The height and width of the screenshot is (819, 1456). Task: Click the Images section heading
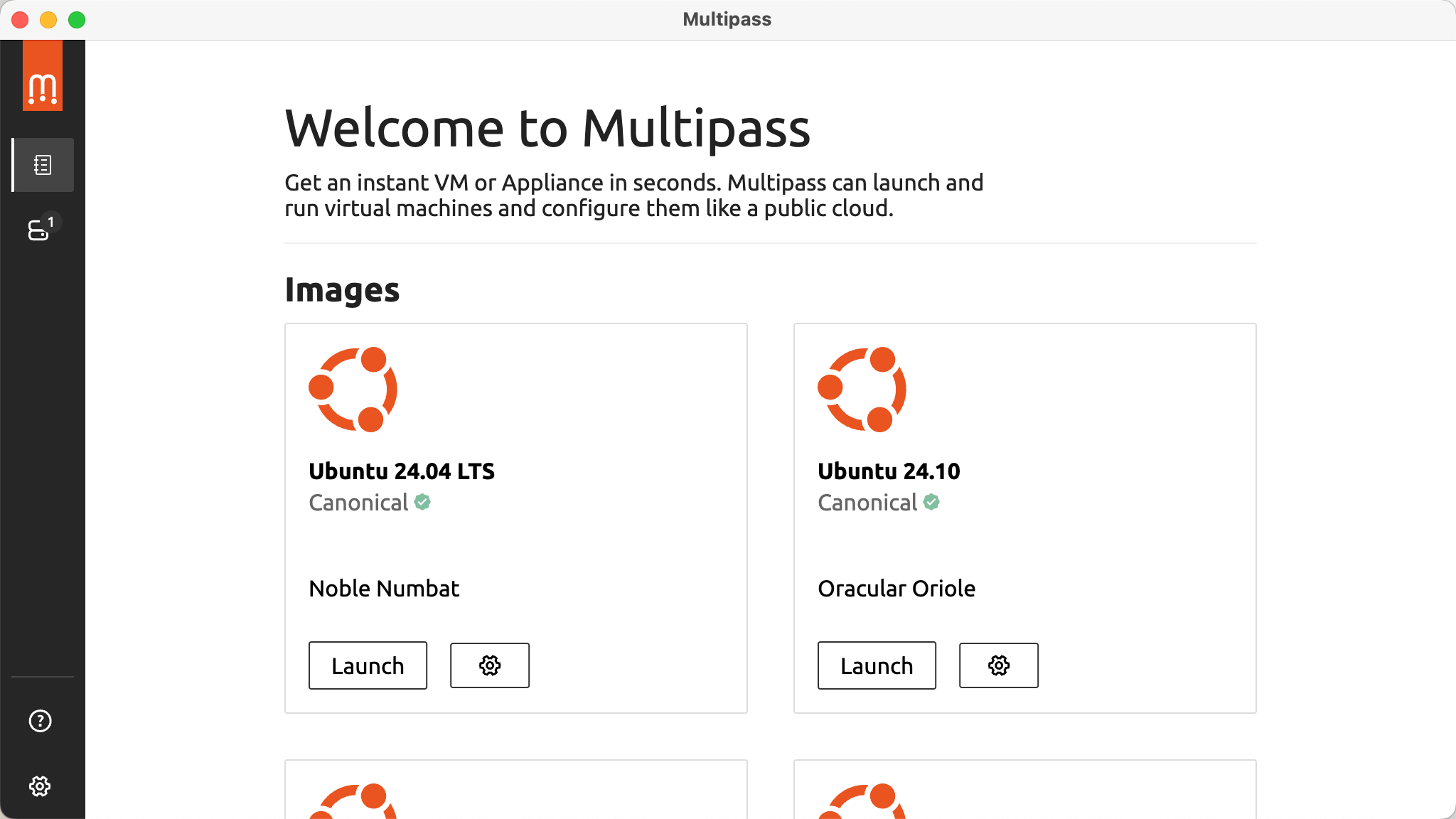[342, 290]
